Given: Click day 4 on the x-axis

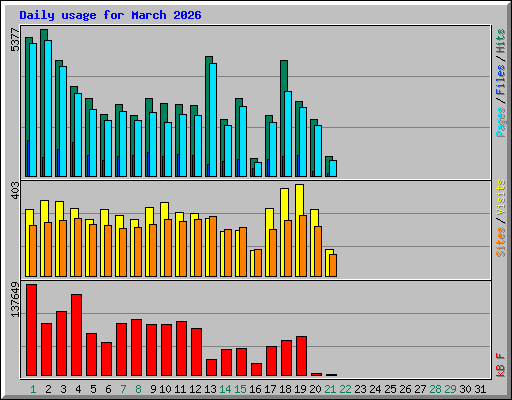Looking at the screenshot, I should click(78, 389).
